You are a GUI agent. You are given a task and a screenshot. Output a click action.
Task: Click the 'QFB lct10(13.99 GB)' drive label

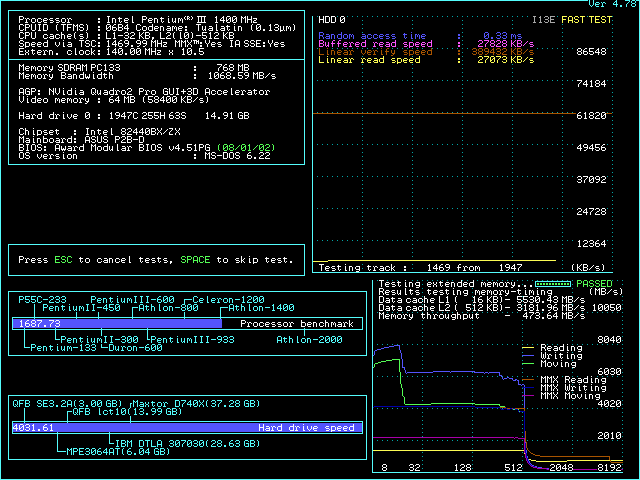click(127, 412)
